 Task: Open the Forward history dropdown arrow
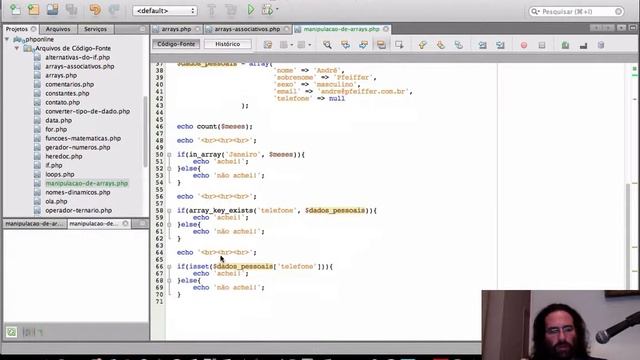(x=309, y=45)
